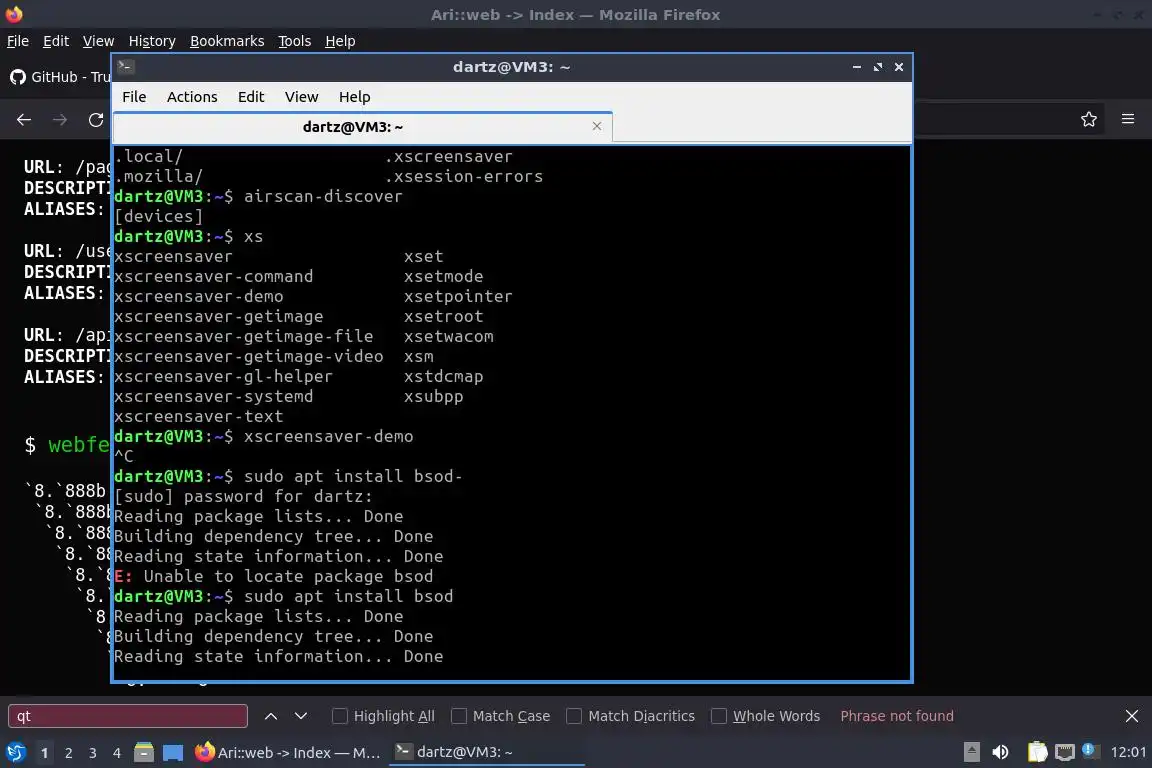
Task: Reload the page in Firefox
Action: point(96,120)
